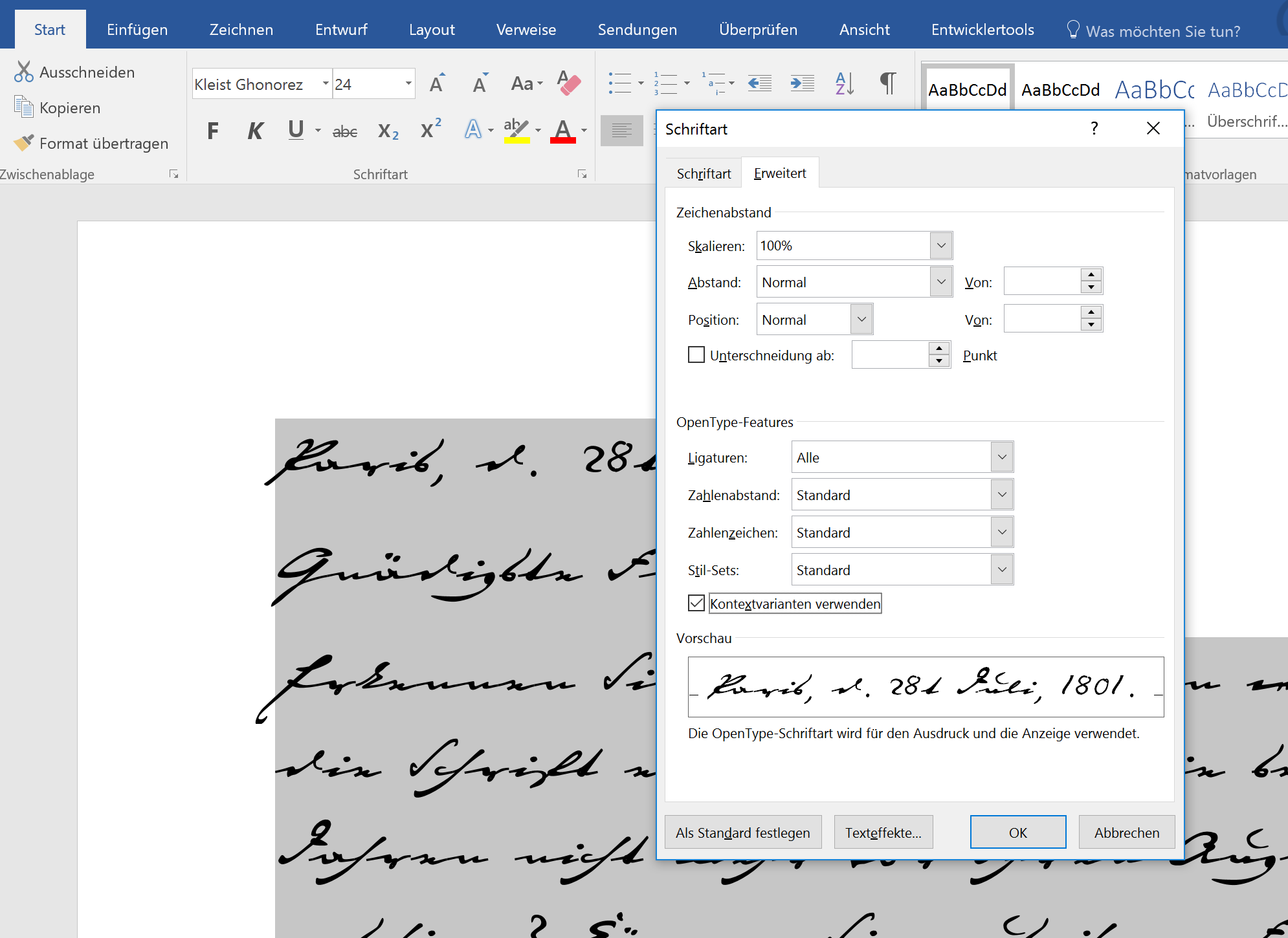Expand the Stil-Sets dropdown
Viewport: 1288px width, 938px height.
click(x=1001, y=570)
